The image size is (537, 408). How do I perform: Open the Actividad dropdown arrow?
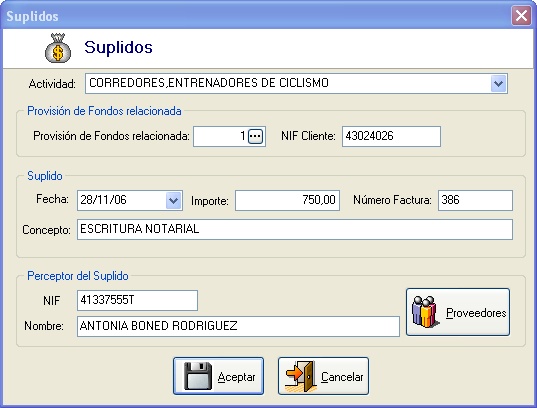tap(498, 83)
